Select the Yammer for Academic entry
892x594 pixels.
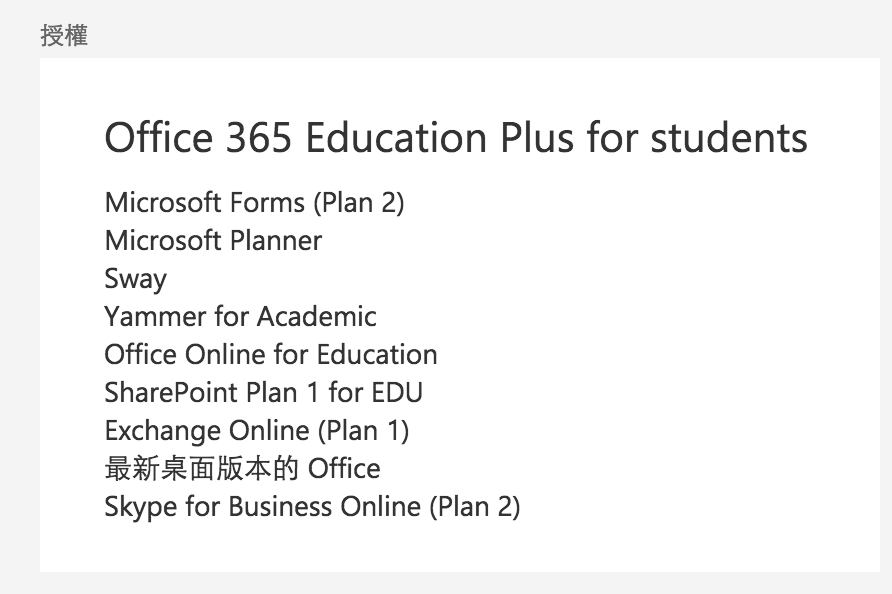(x=240, y=317)
